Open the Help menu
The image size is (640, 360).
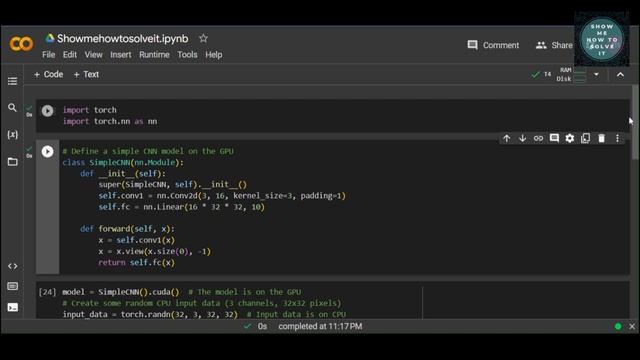click(x=214, y=55)
